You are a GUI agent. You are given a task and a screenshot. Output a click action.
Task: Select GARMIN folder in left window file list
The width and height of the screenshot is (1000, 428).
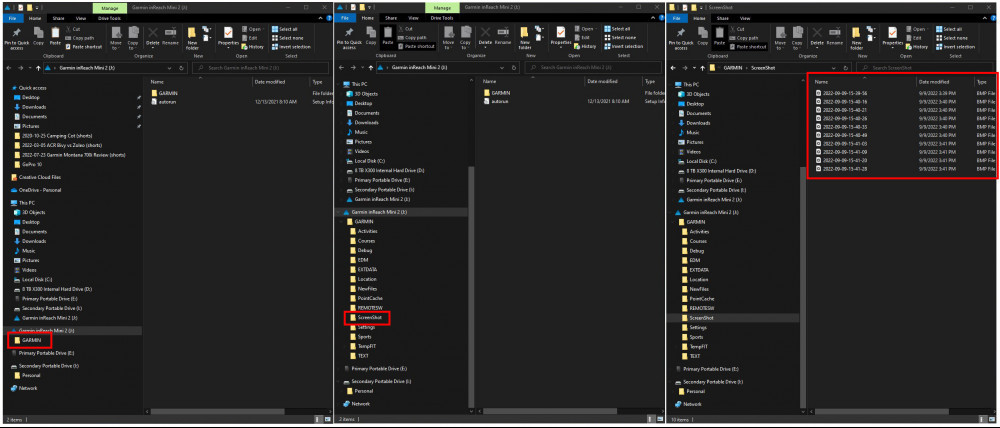tap(165, 93)
